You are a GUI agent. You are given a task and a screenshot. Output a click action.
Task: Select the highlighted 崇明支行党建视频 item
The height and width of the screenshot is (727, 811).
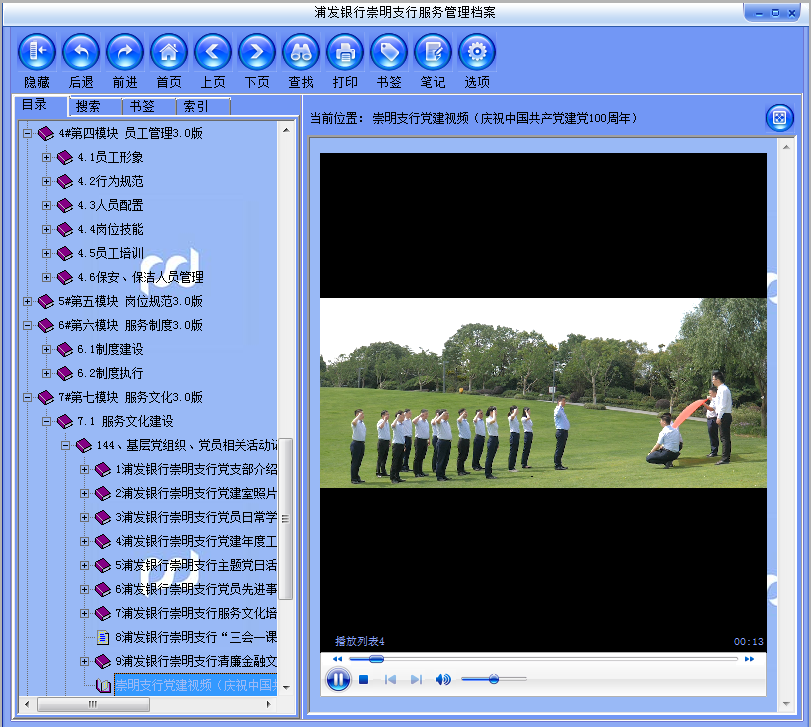[x=196, y=685]
